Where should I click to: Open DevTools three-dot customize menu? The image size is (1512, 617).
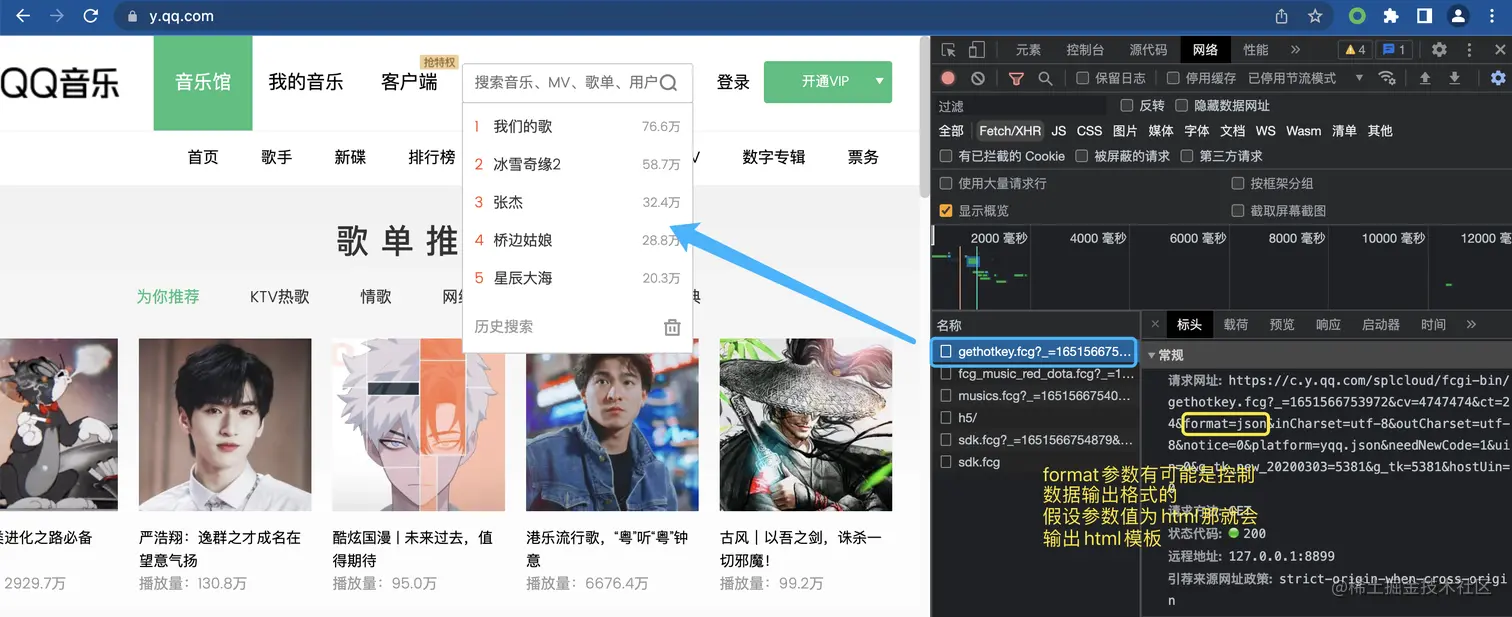click(1469, 50)
